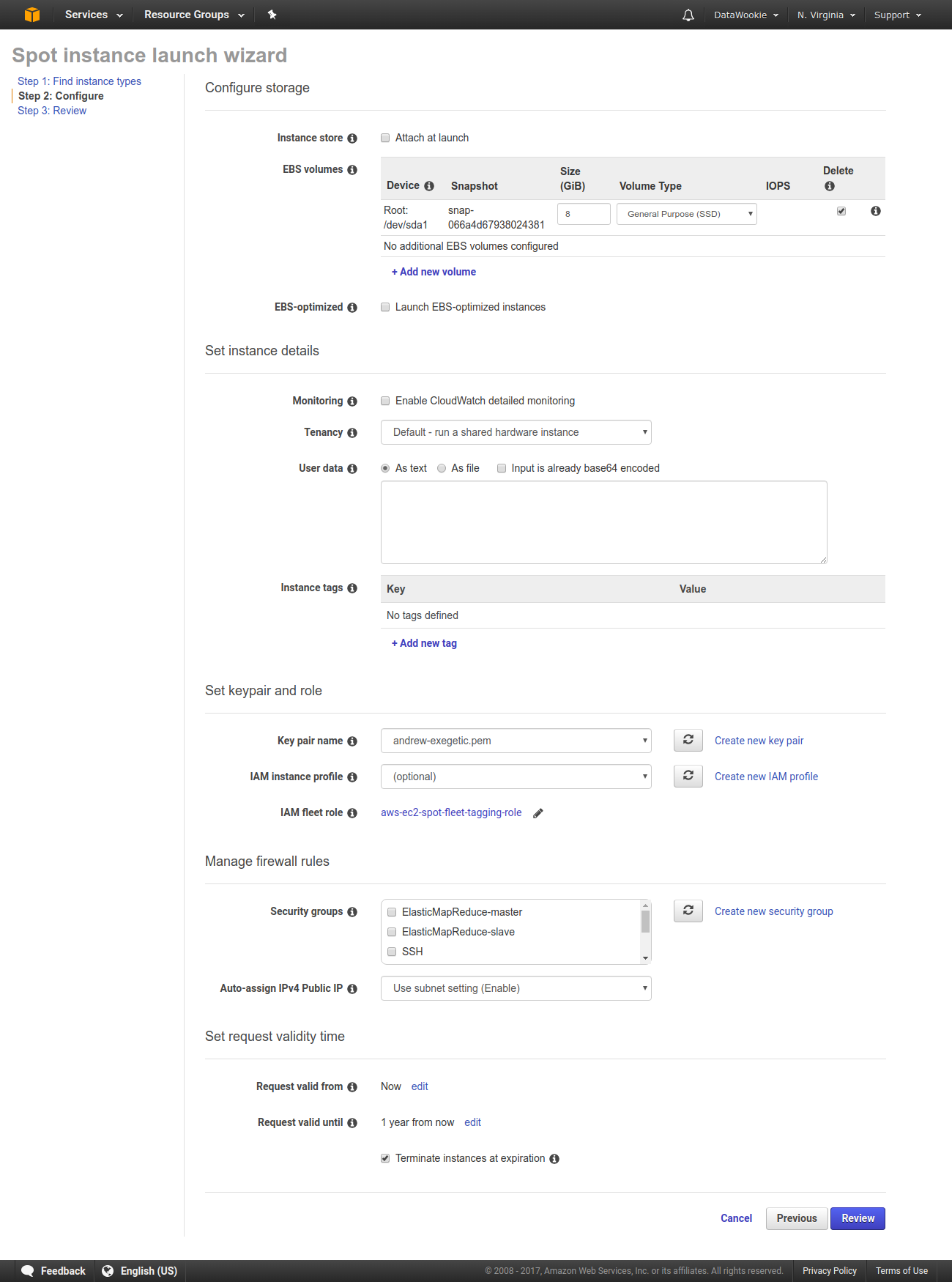Screen dimensions: 952x1282
Task: Refresh the IAM instance profile list
Action: point(688,776)
